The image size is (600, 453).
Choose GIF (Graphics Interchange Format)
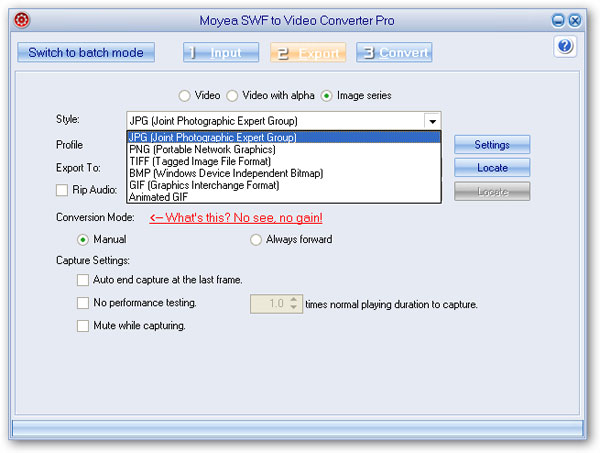tap(284, 185)
